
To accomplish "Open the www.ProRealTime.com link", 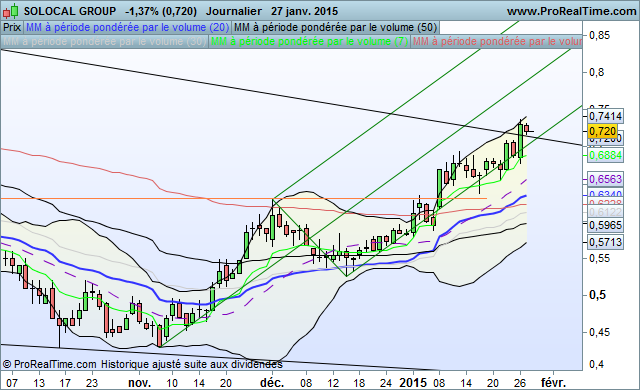I will (x=571, y=11).
